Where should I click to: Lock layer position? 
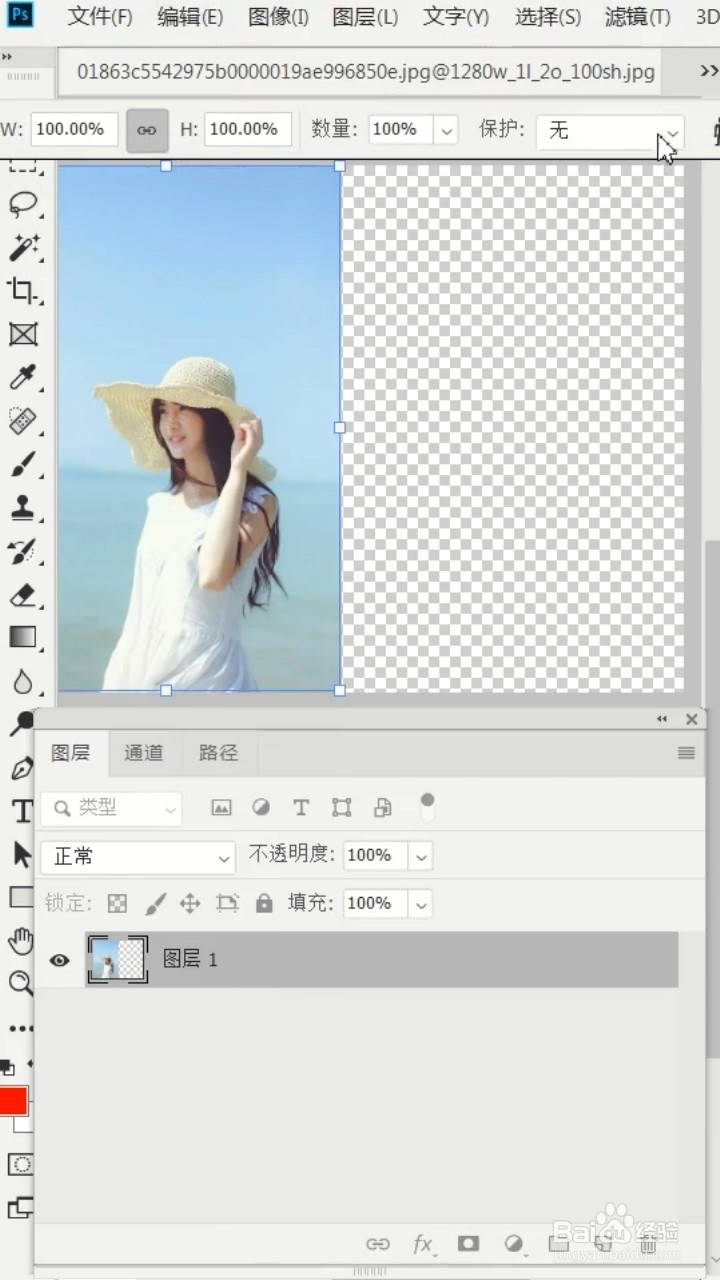[x=190, y=904]
